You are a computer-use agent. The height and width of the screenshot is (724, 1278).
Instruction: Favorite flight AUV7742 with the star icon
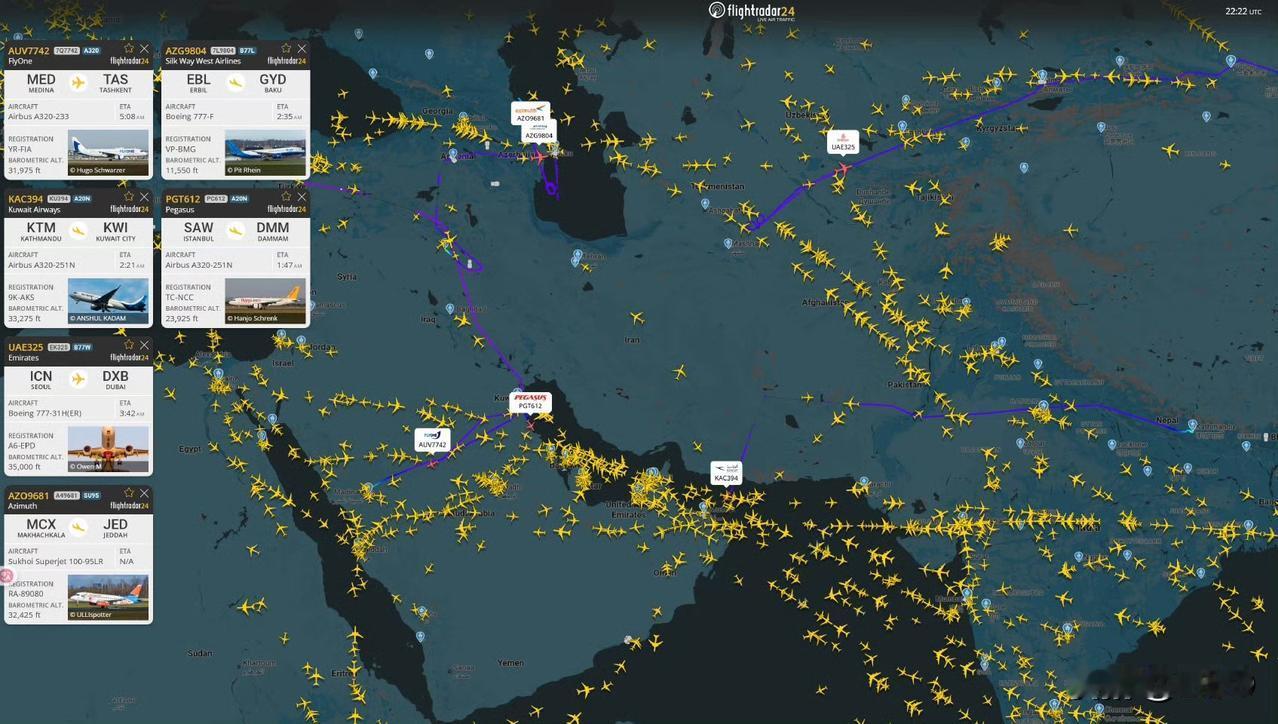(x=128, y=48)
